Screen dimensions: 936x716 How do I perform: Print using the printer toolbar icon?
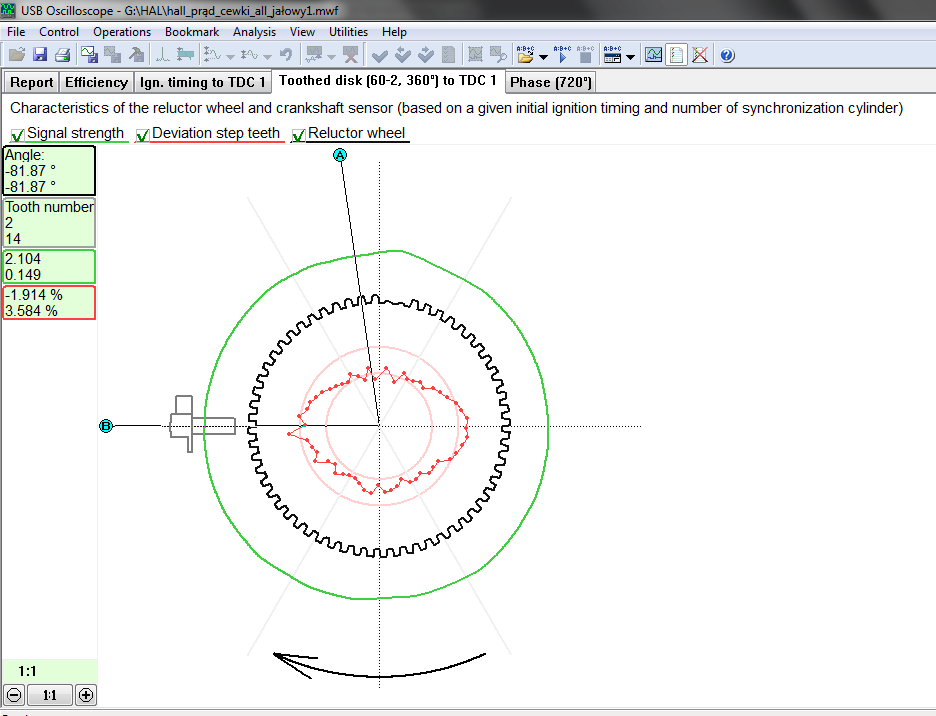click(x=62, y=55)
